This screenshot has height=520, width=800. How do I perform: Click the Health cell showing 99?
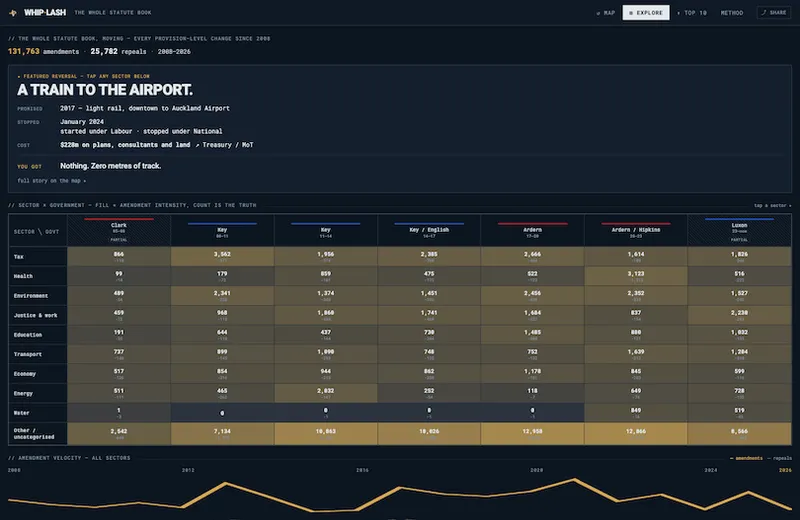pos(119,276)
